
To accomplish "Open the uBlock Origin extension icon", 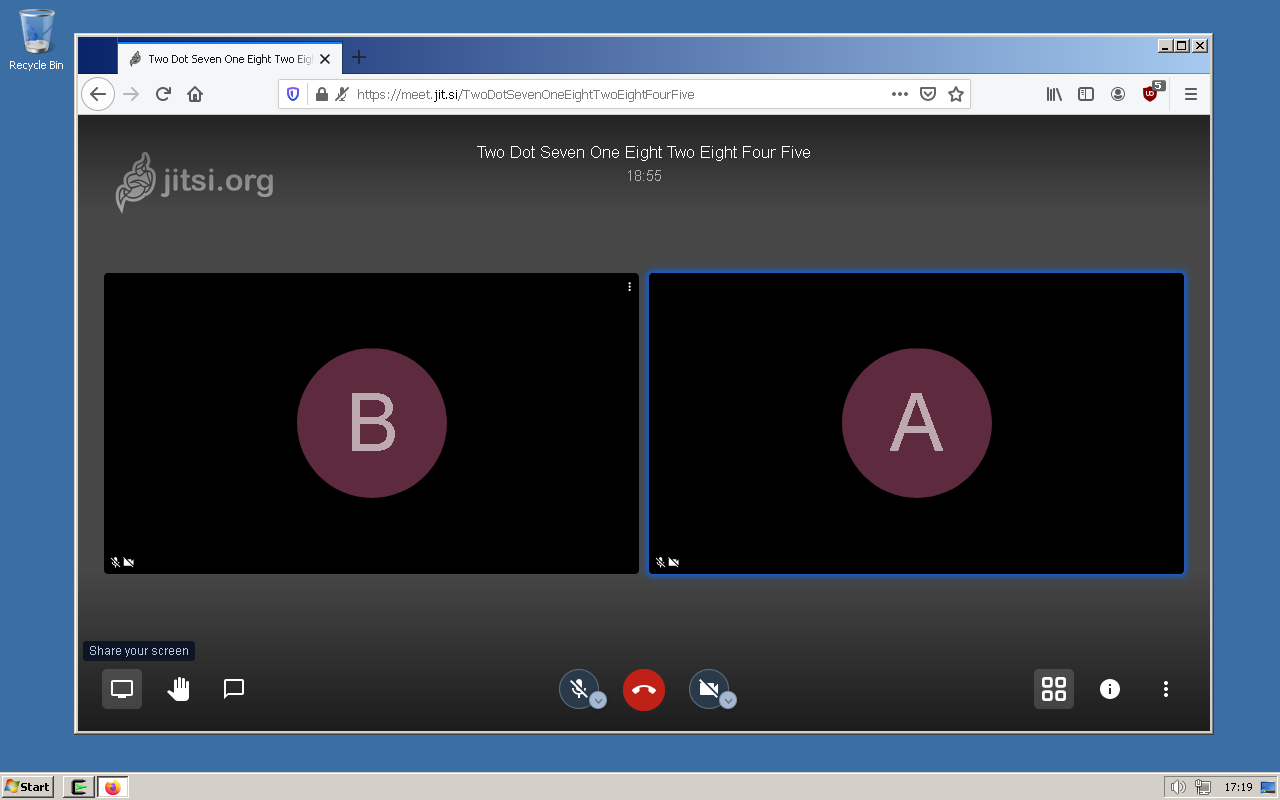I will pyautogui.click(x=1151, y=94).
